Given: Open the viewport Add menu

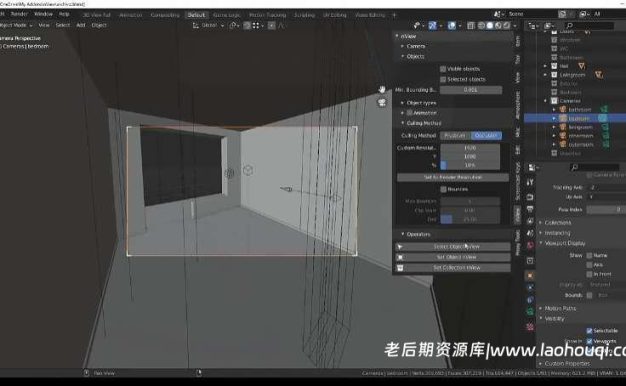Looking at the screenshot, I should [x=81, y=25].
